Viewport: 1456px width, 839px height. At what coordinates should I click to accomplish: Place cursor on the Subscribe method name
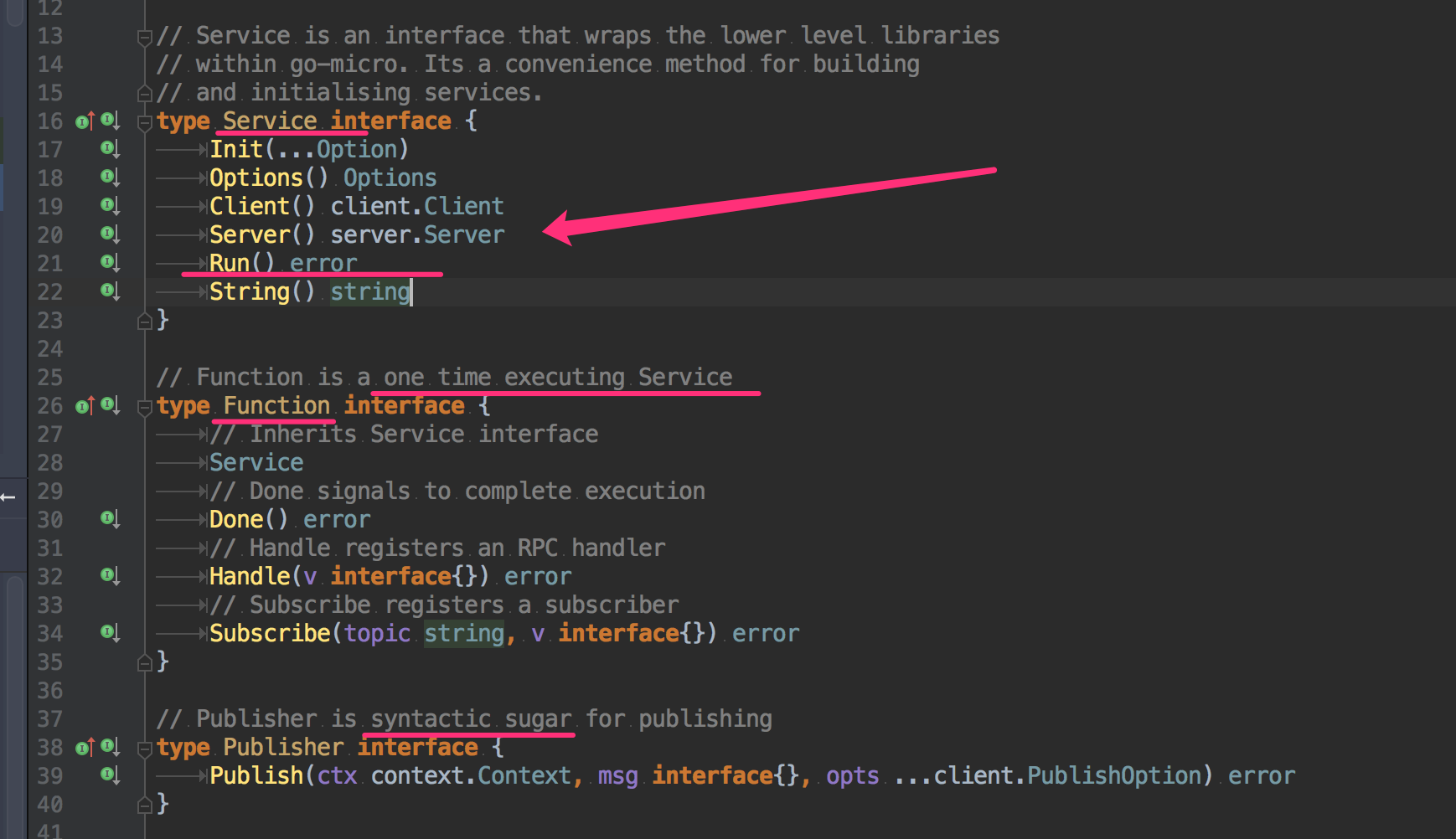(x=270, y=633)
